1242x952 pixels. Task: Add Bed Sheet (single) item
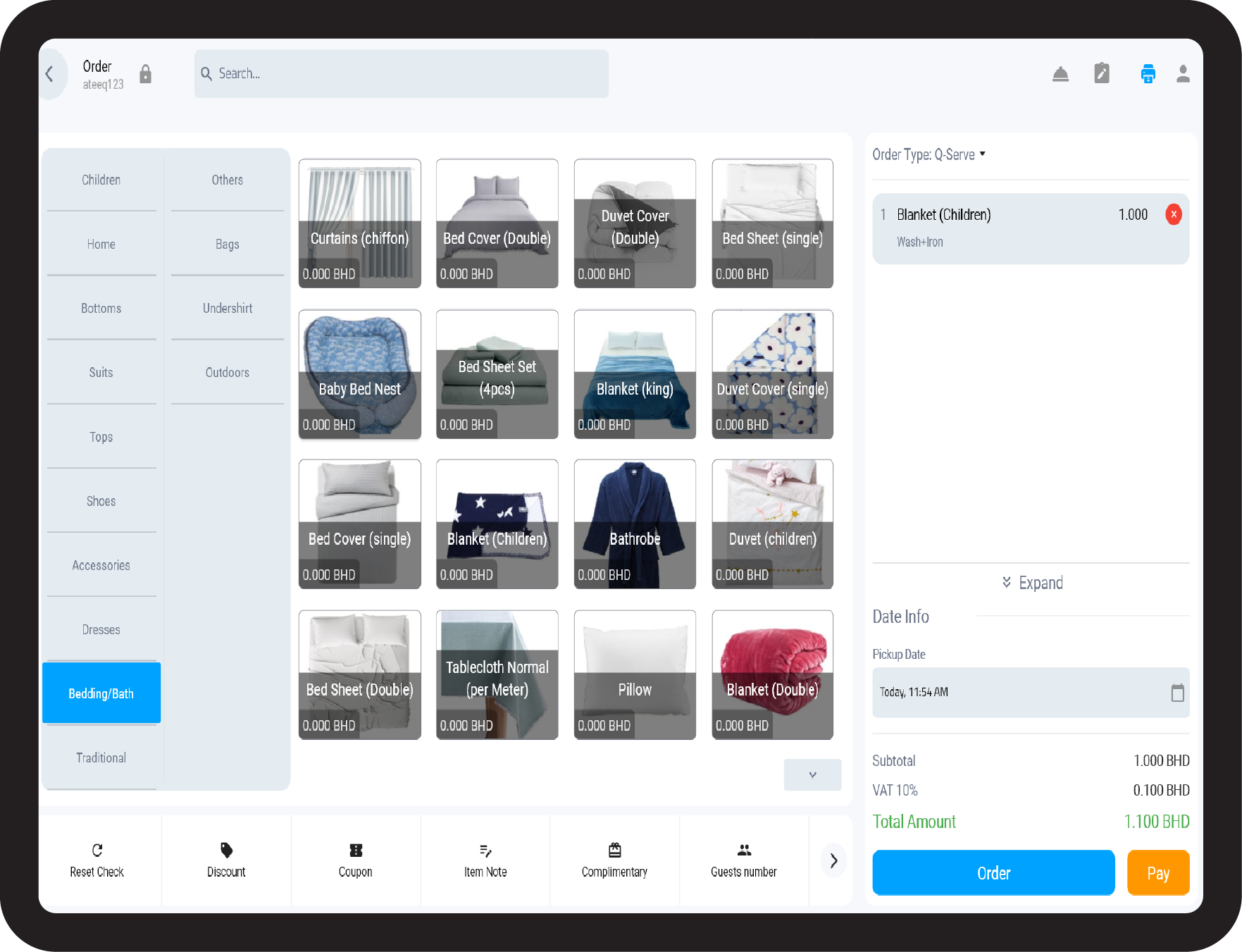tap(773, 223)
